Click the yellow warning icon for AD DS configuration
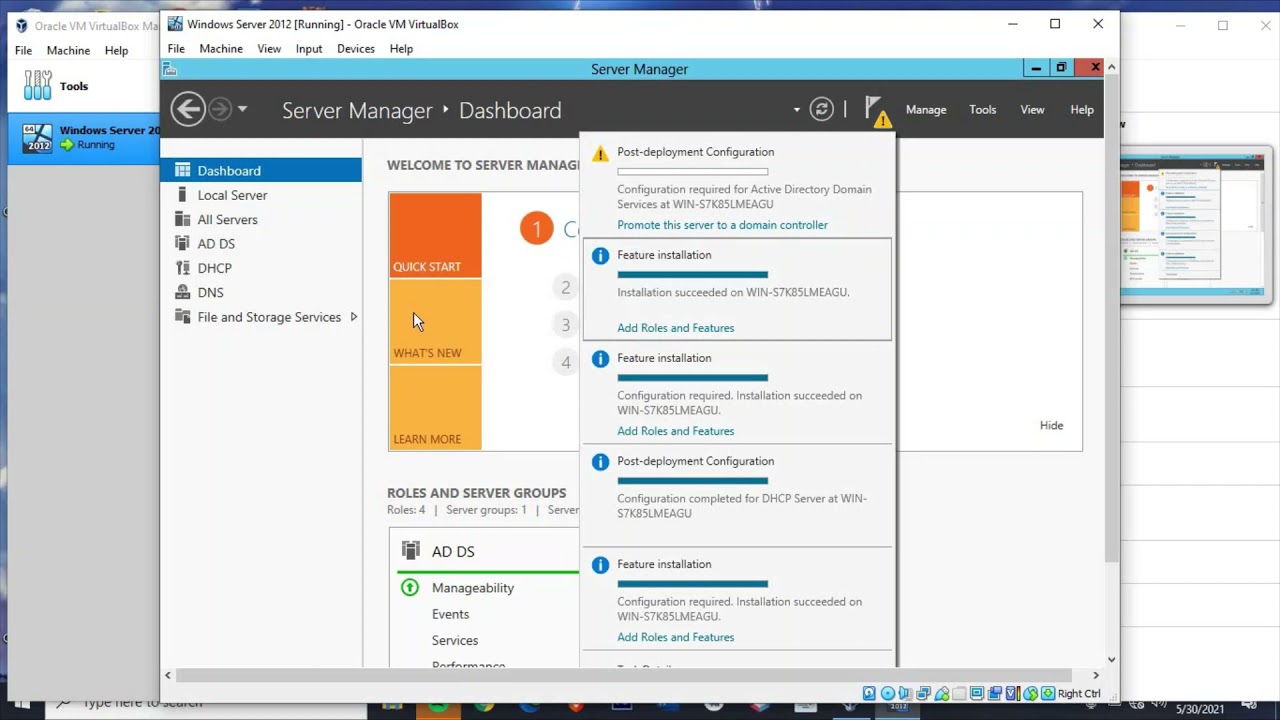Image resolution: width=1280 pixels, height=720 pixels. (600, 153)
